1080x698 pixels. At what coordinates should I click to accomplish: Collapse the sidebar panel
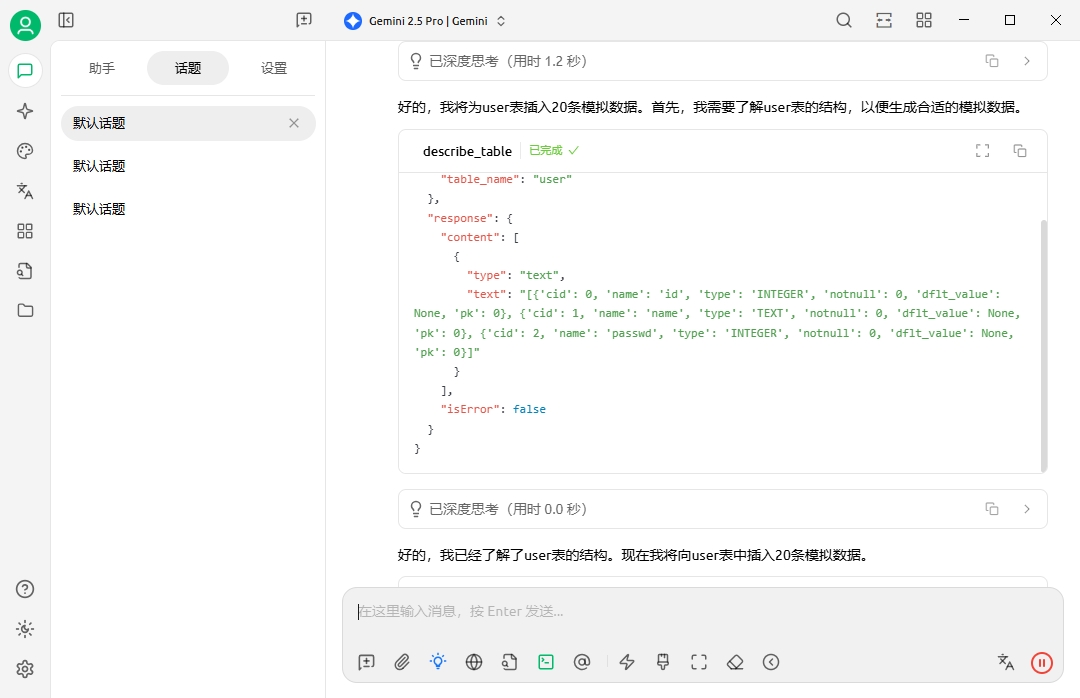tap(66, 20)
